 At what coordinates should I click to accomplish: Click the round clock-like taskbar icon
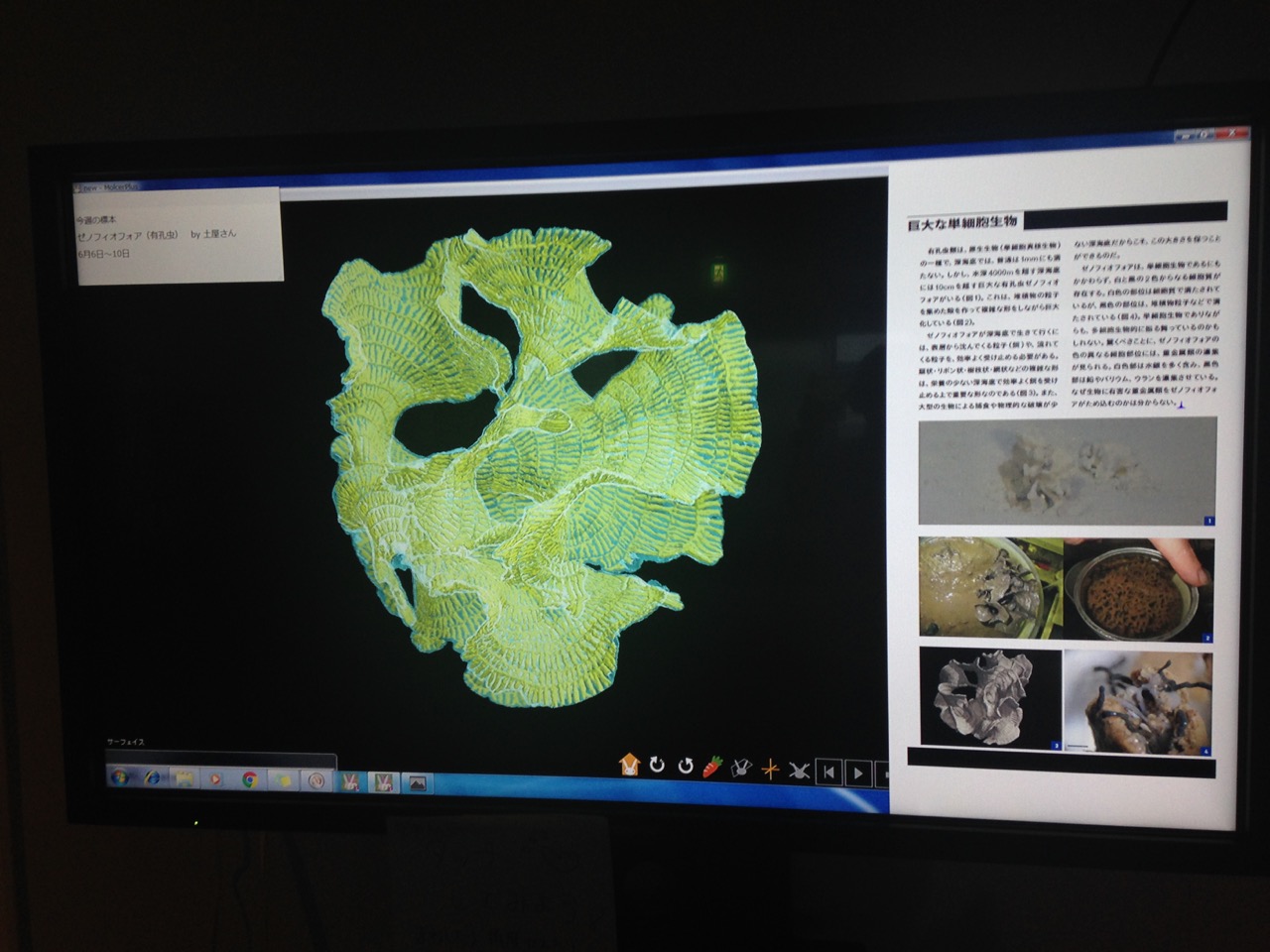point(317,781)
